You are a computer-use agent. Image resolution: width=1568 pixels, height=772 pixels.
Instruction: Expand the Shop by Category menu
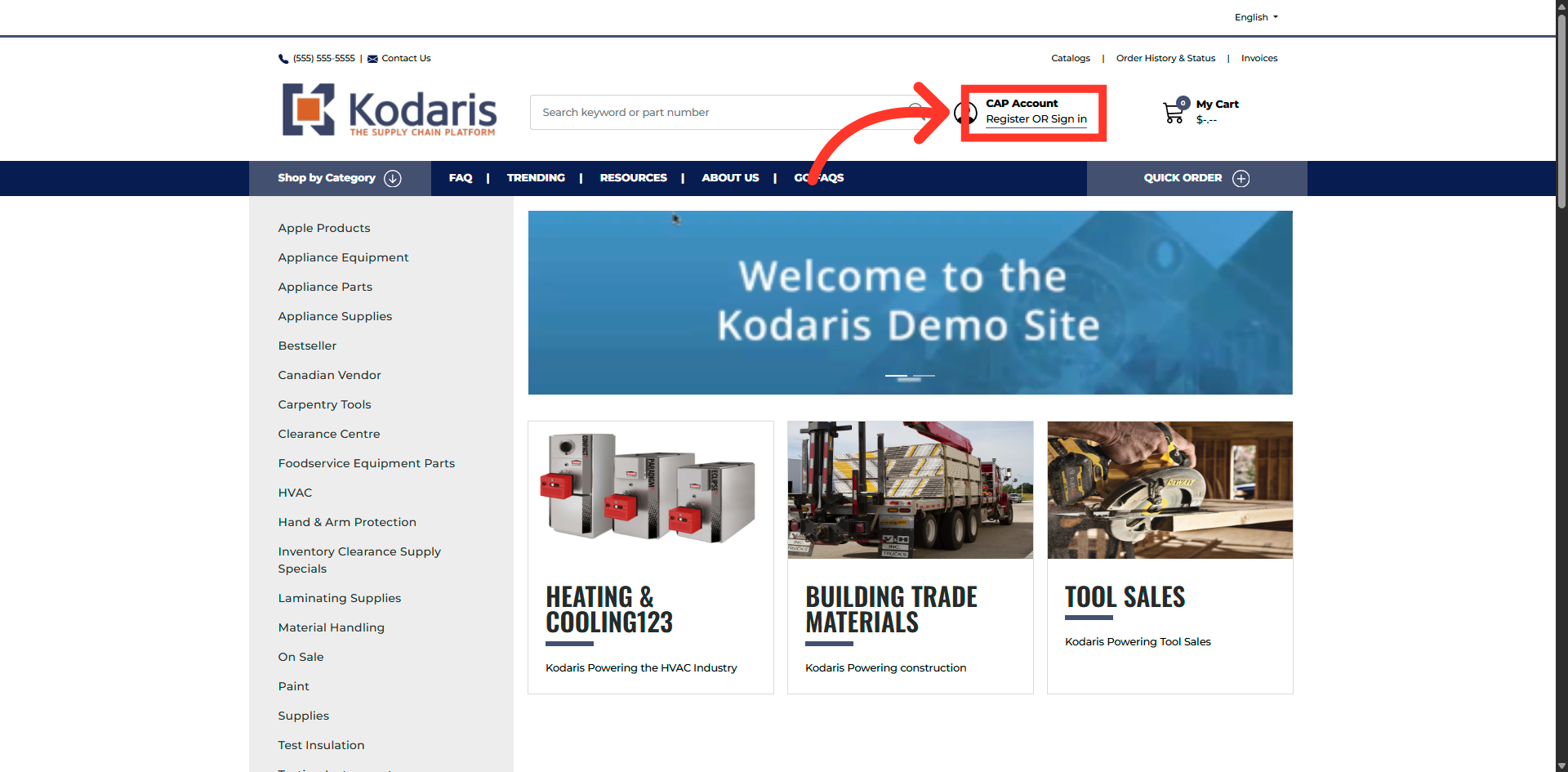coord(340,178)
